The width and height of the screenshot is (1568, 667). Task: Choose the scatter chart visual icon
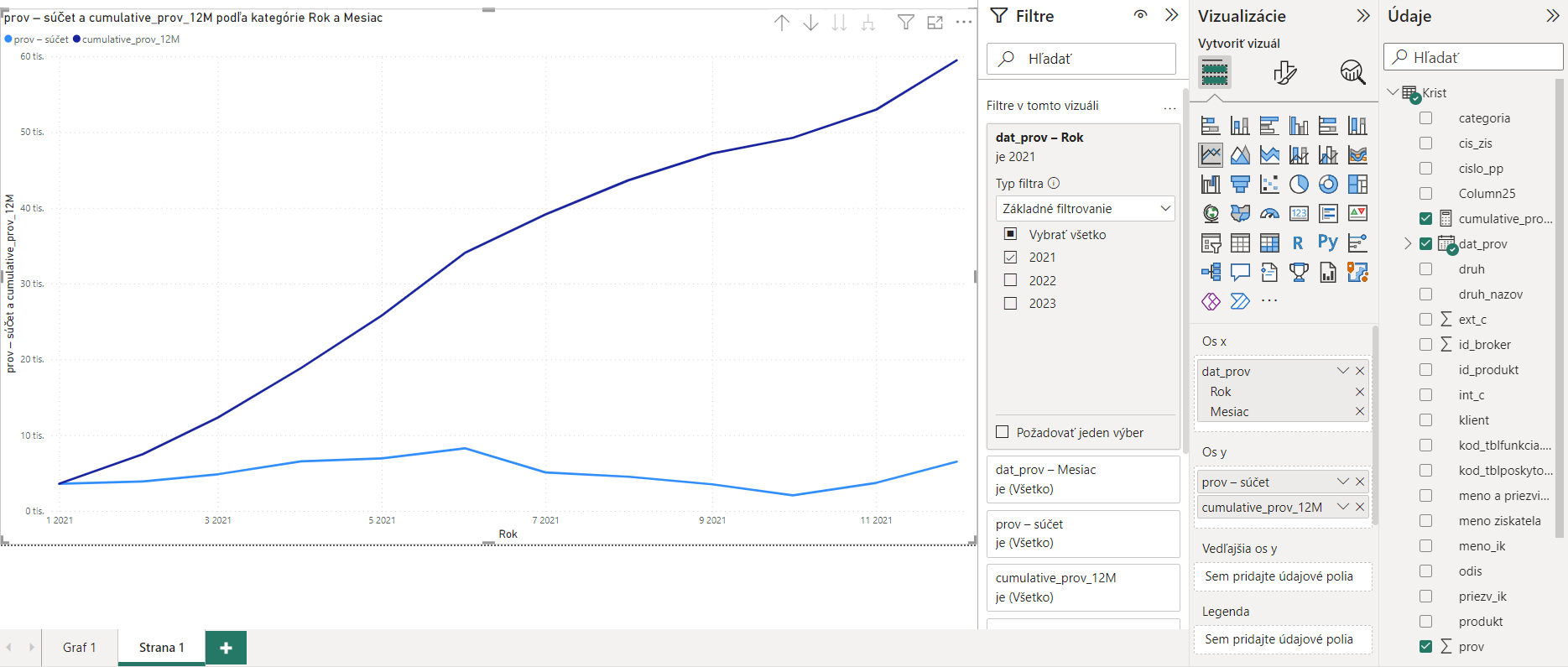point(1269,185)
